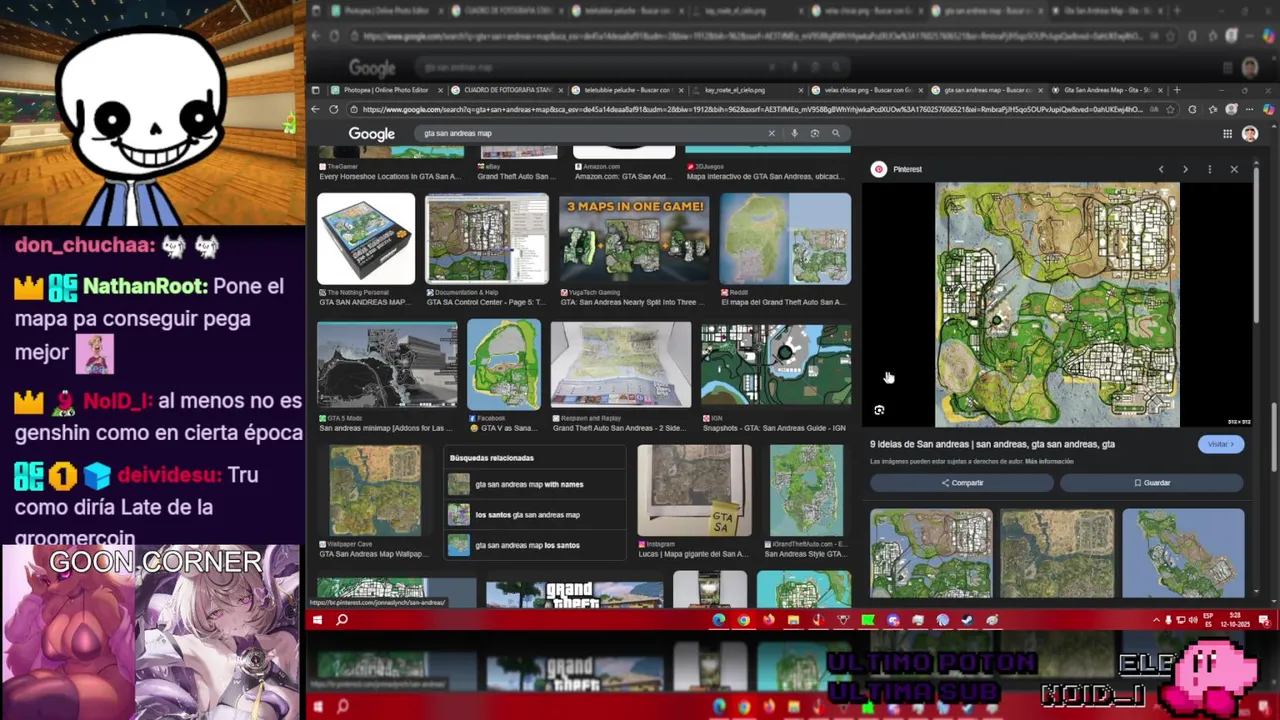The height and width of the screenshot is (720, 1280).
Task: Open GTA 5 Mods San Andreas minimap result
Action: coord(387,365)
